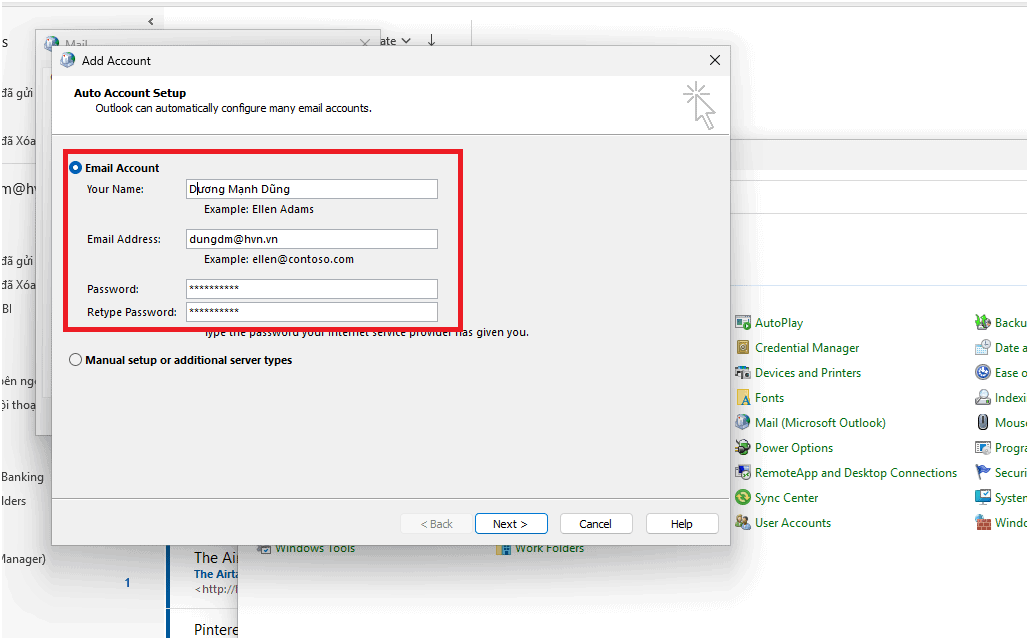The width and height of the screenshot is (1029, 640).
Task: Open Credential Manager icon
Action: click(743, 348)
